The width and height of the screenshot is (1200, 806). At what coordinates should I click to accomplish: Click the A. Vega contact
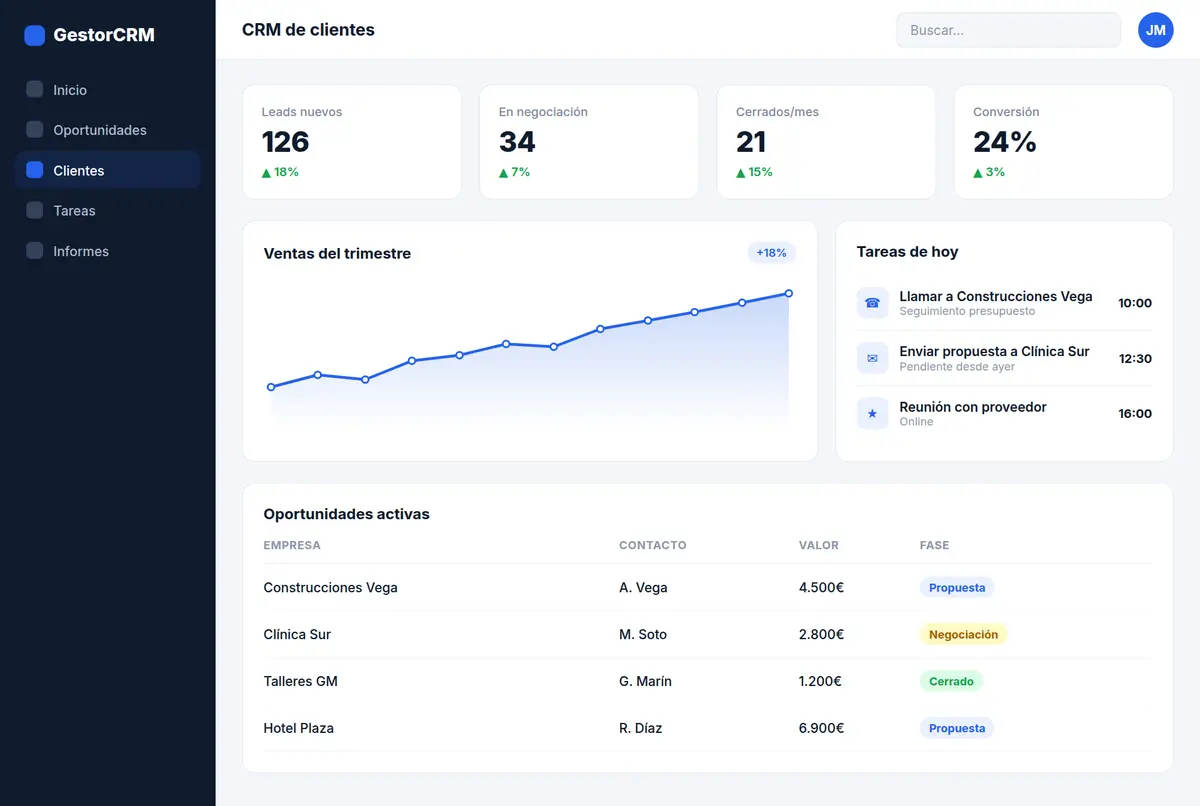coord(643,587)
